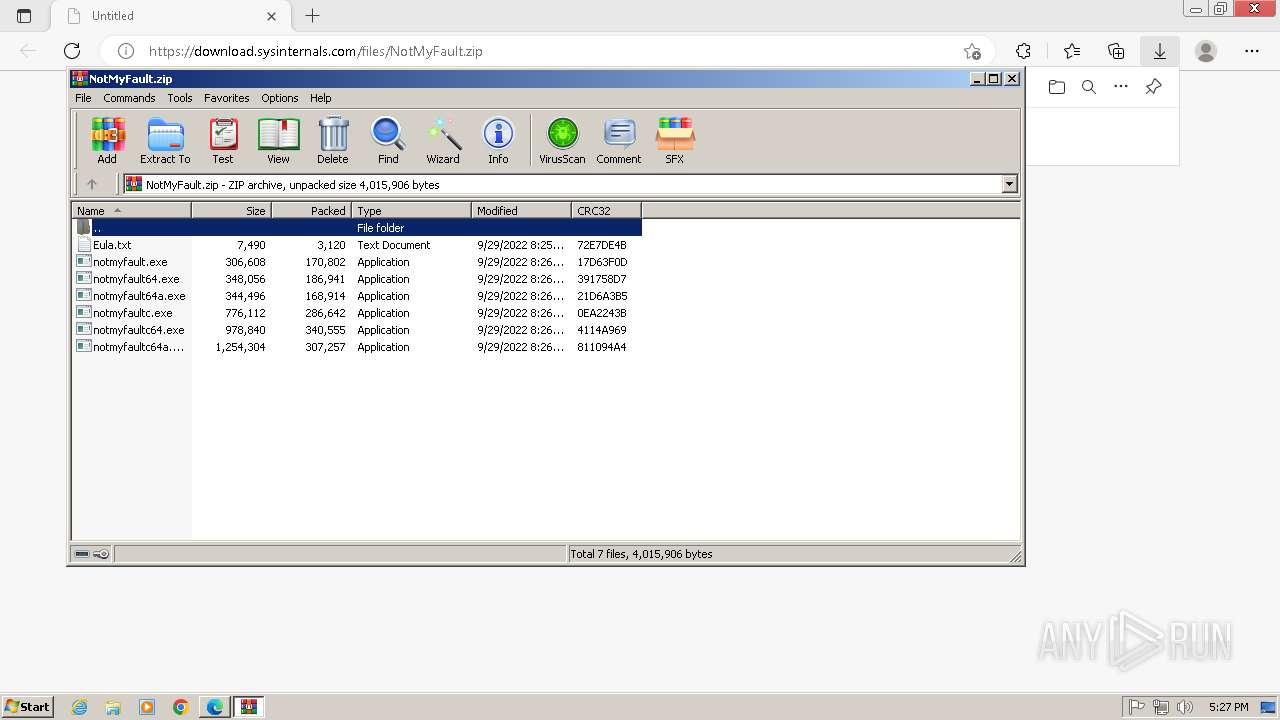The image size is (1280, 720).
Task: Open tab actions menu icon
Action: tap(24, 16)
